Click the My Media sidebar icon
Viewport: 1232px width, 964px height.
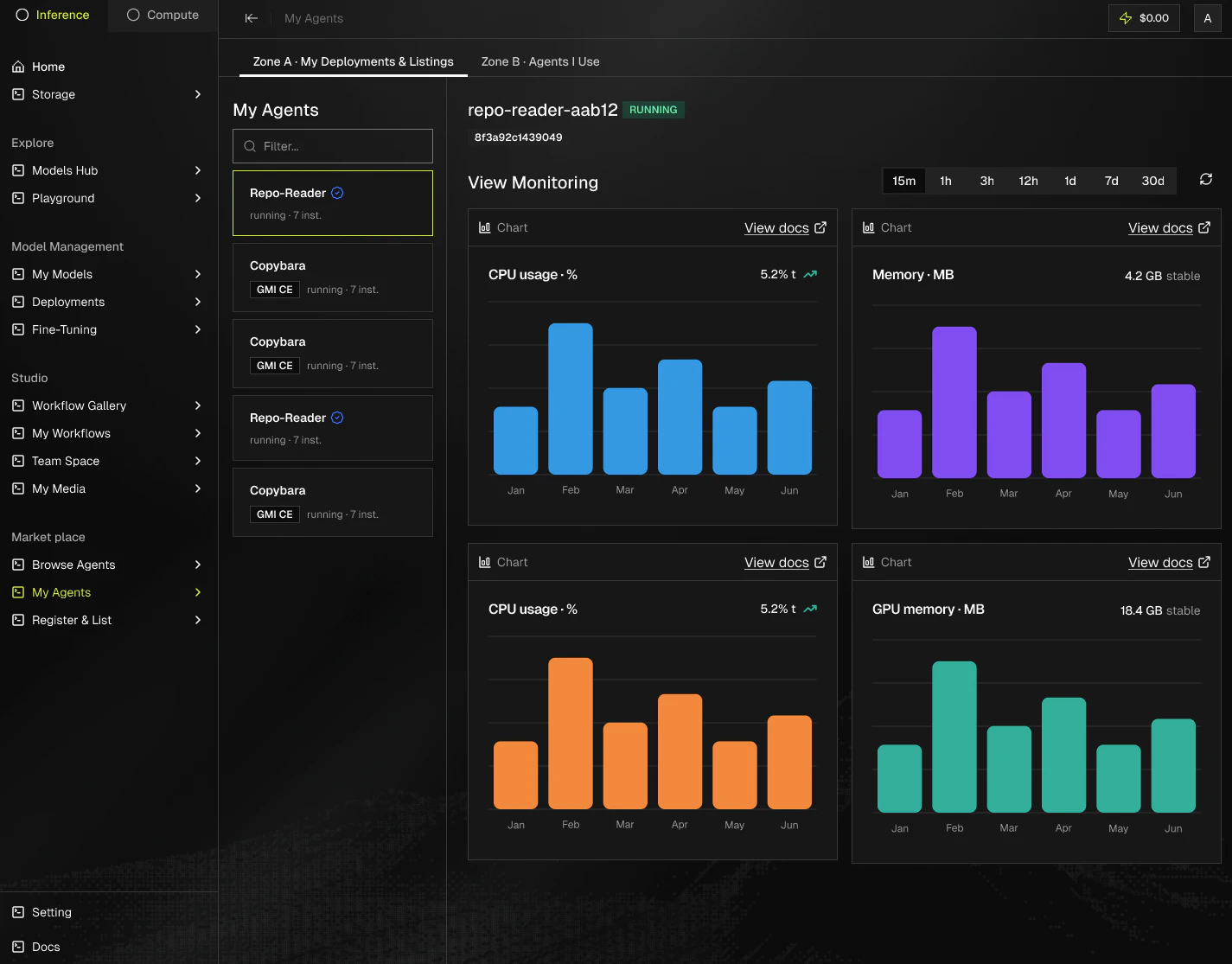[18, 488]
